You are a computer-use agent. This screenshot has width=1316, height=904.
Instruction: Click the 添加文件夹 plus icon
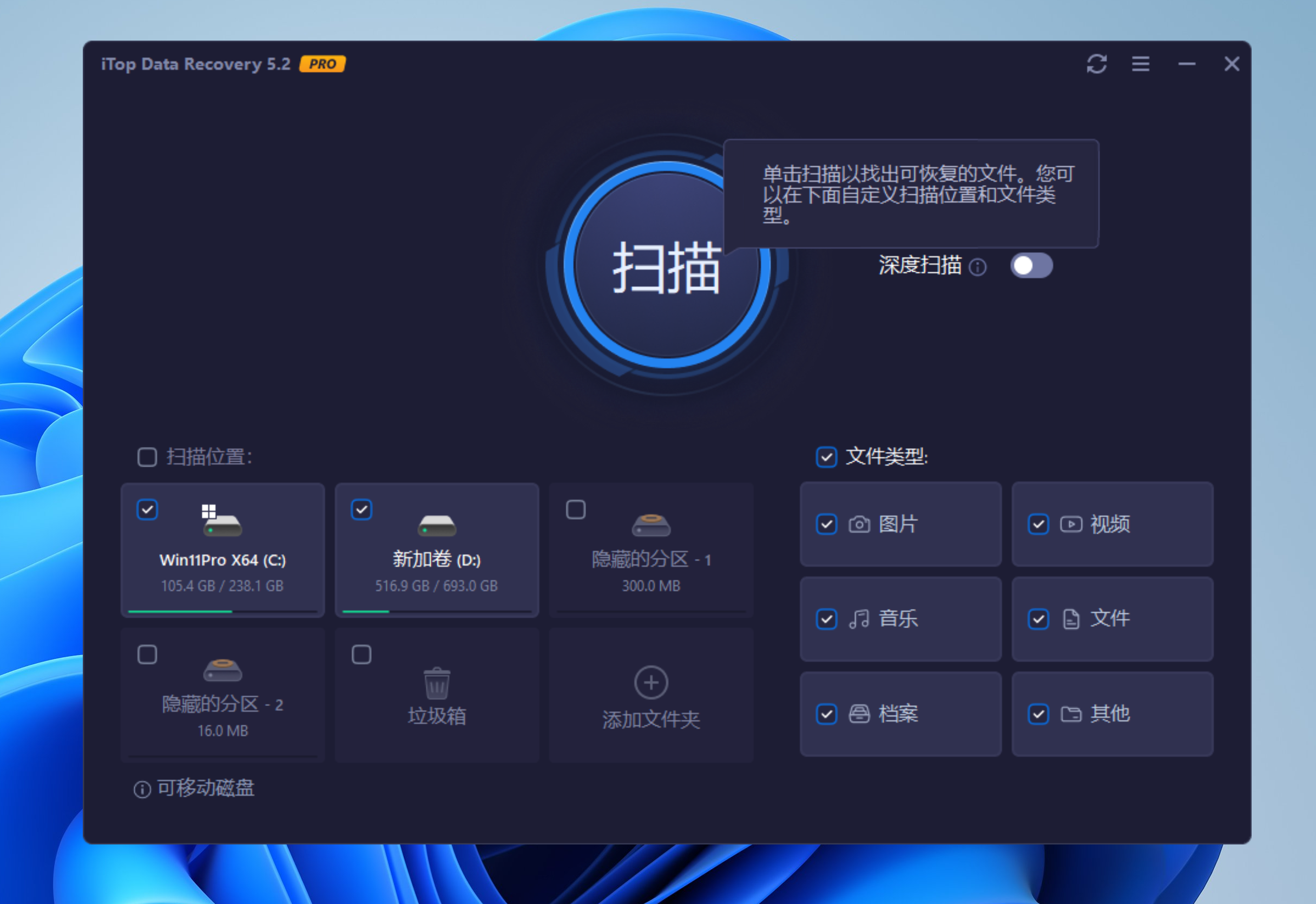(651, 682)
